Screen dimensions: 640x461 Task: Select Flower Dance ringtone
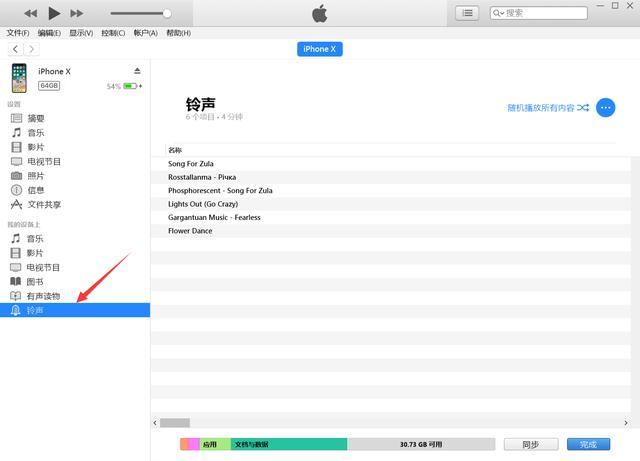391,231
